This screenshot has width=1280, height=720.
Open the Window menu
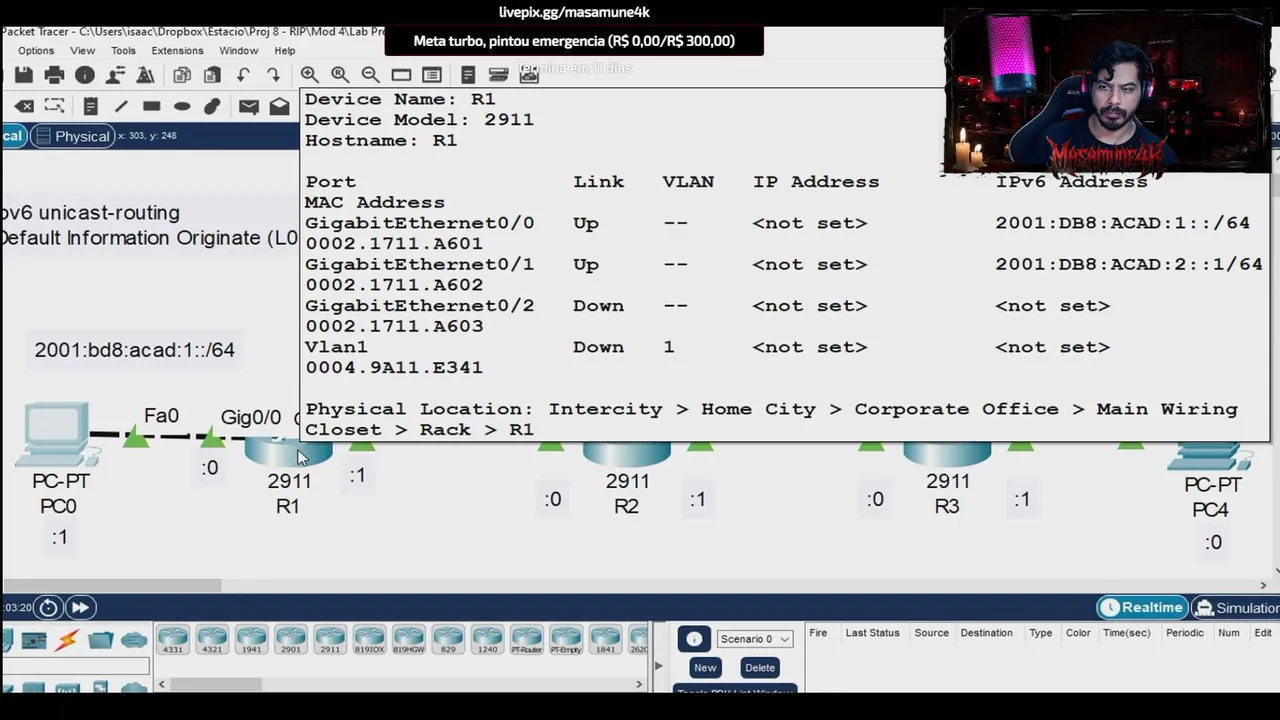click(239, 50)
